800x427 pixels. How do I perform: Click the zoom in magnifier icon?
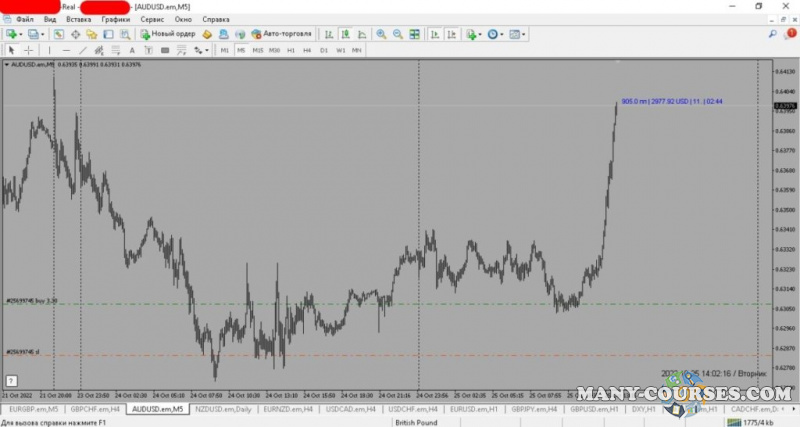pyautogui.click(x=381, y=34)
